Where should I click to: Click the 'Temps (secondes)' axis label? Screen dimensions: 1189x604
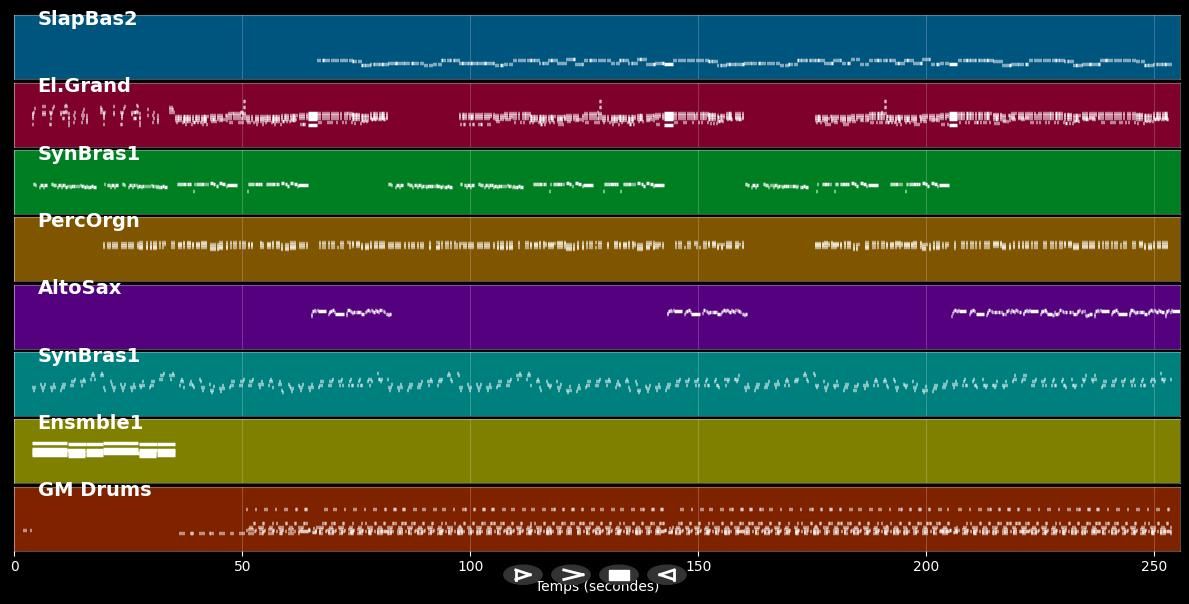coord(597,588)
